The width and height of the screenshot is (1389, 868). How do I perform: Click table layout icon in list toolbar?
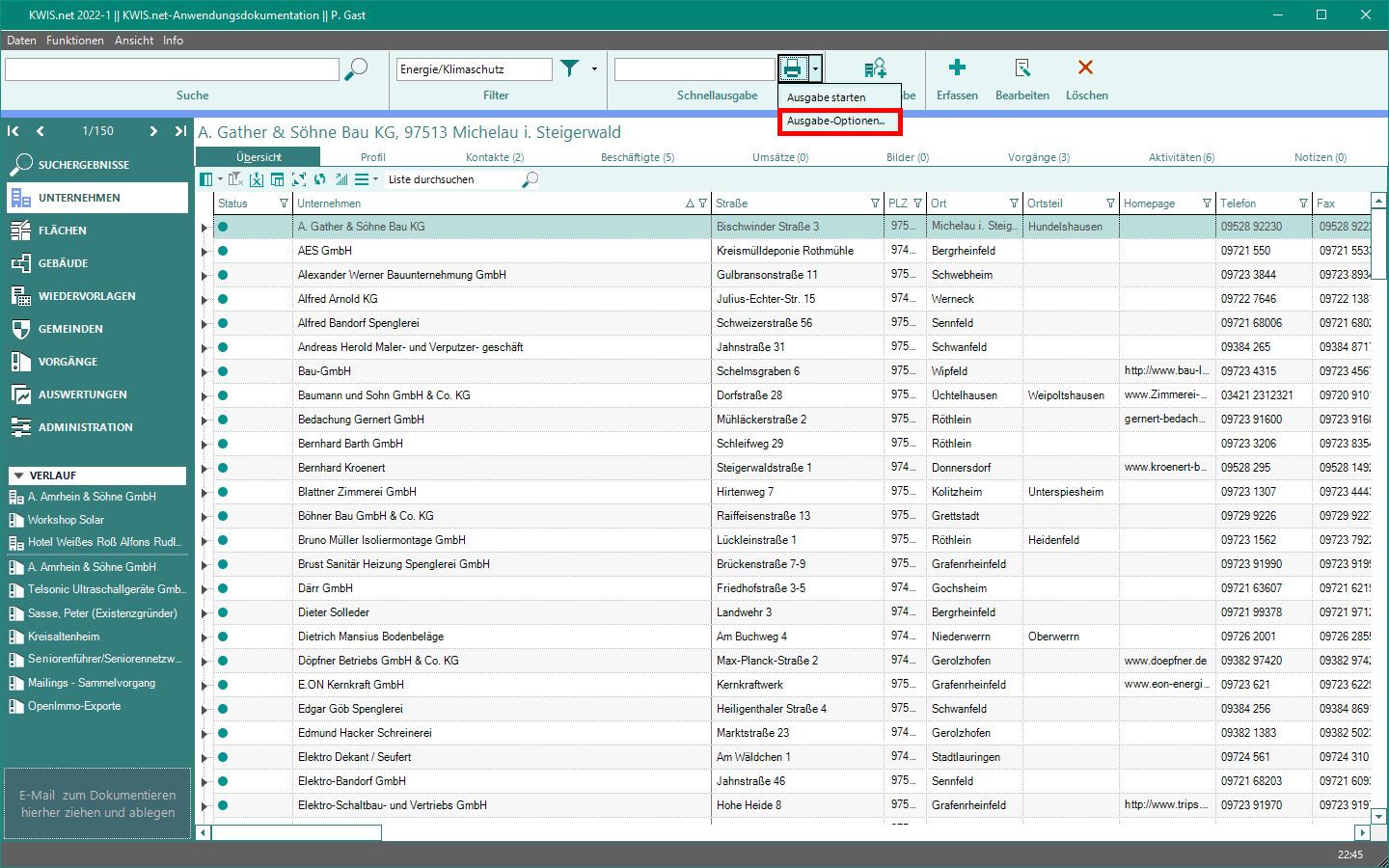click(278, 179)
